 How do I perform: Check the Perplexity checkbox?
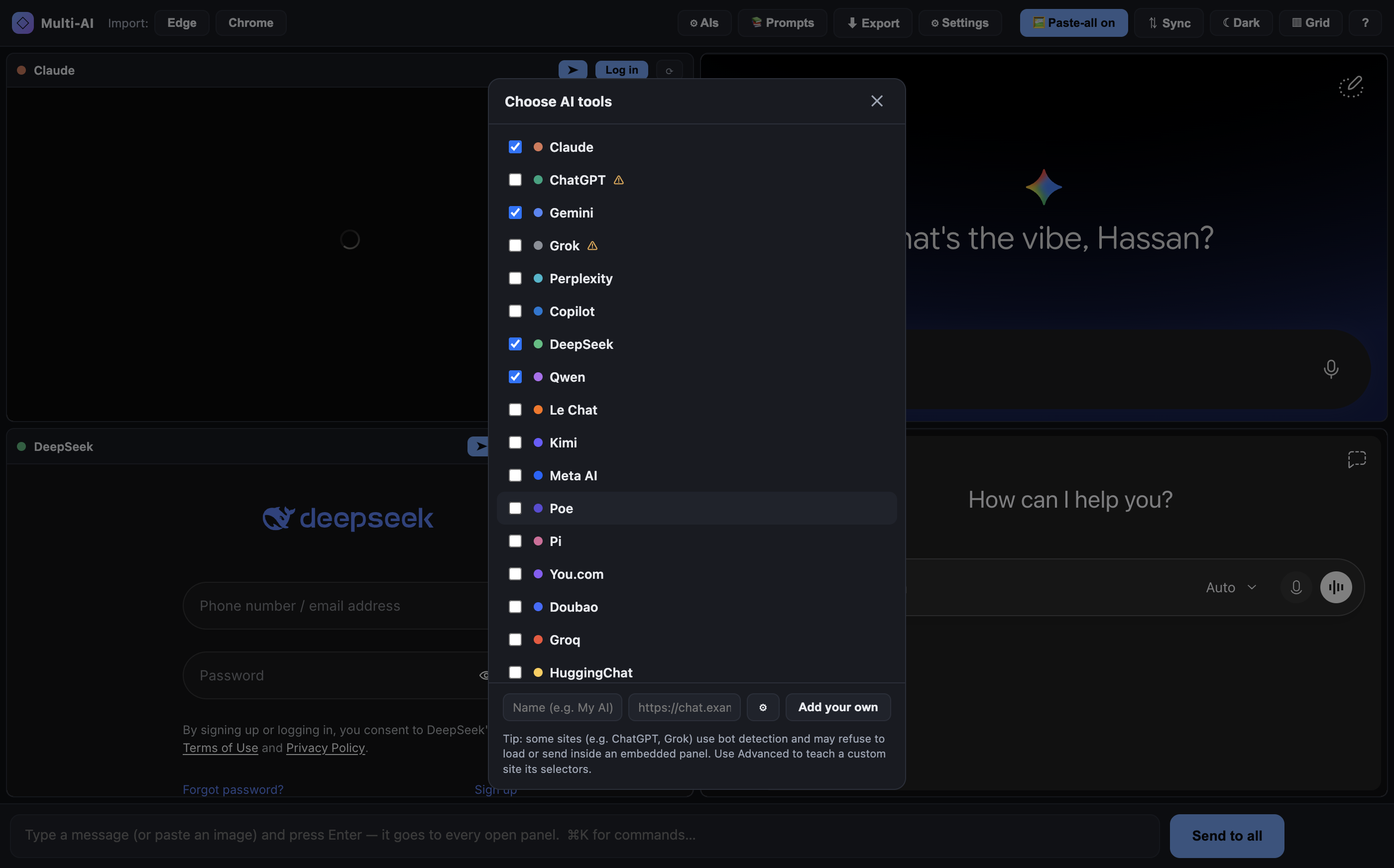(515, 278)
